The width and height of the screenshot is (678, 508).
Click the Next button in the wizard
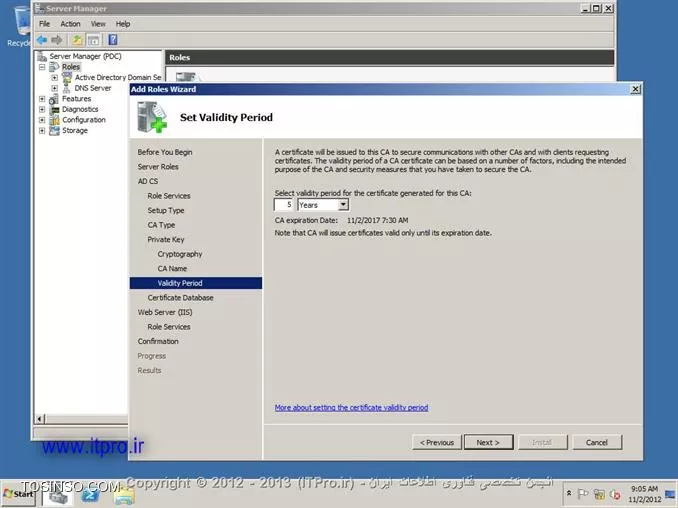point(489,442)
